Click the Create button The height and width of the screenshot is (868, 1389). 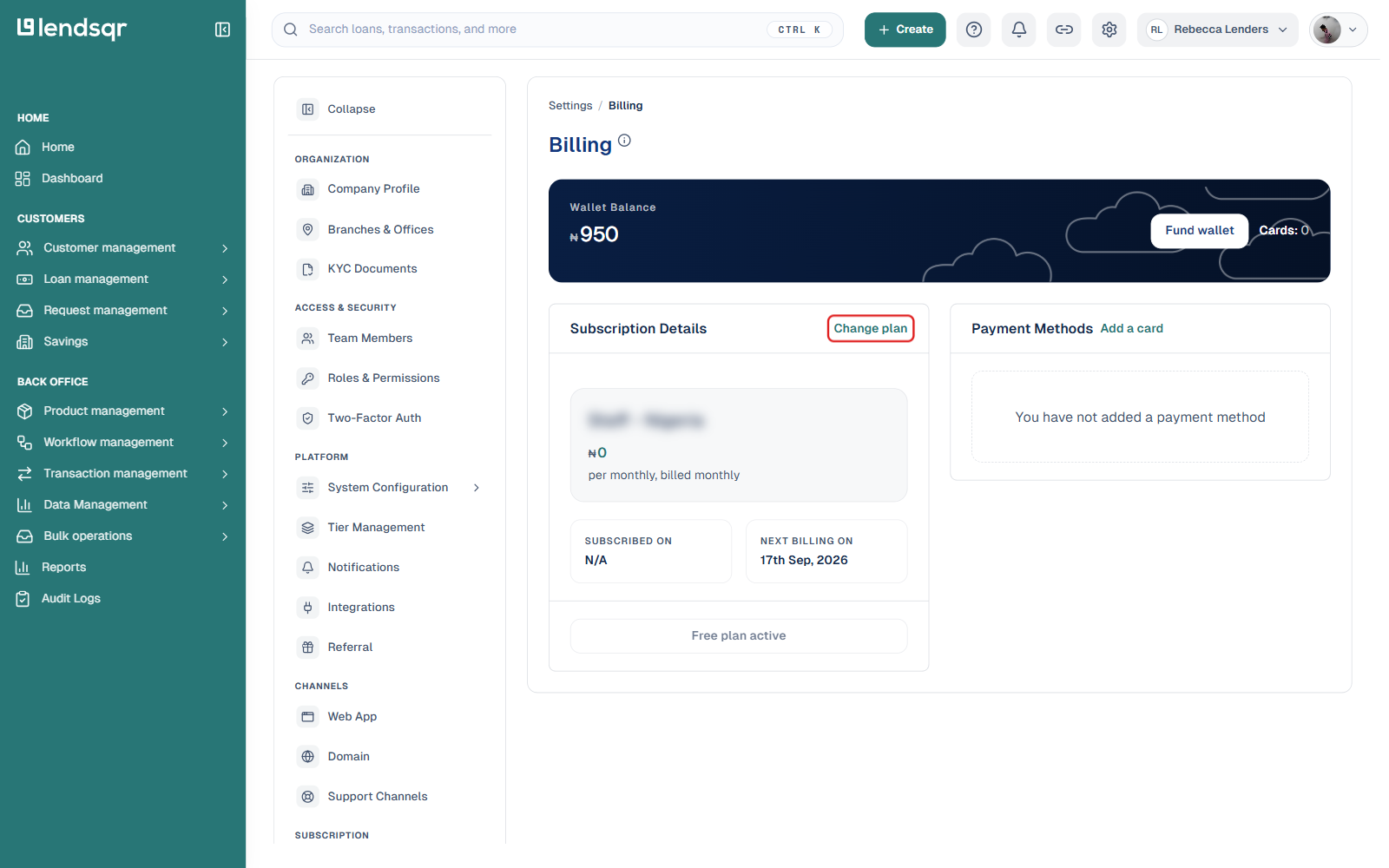[x=905, y=30]
